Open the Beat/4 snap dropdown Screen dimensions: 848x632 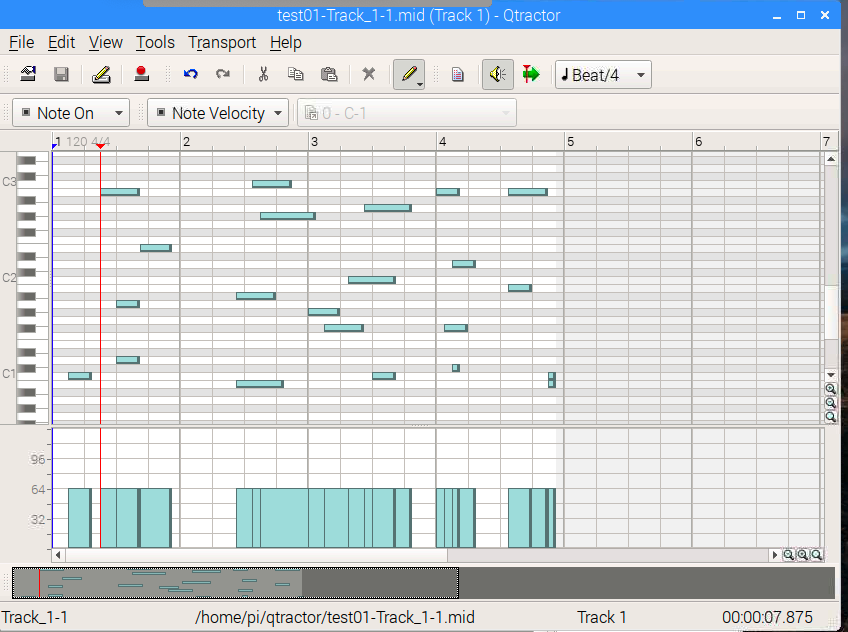tap(603, 75)
